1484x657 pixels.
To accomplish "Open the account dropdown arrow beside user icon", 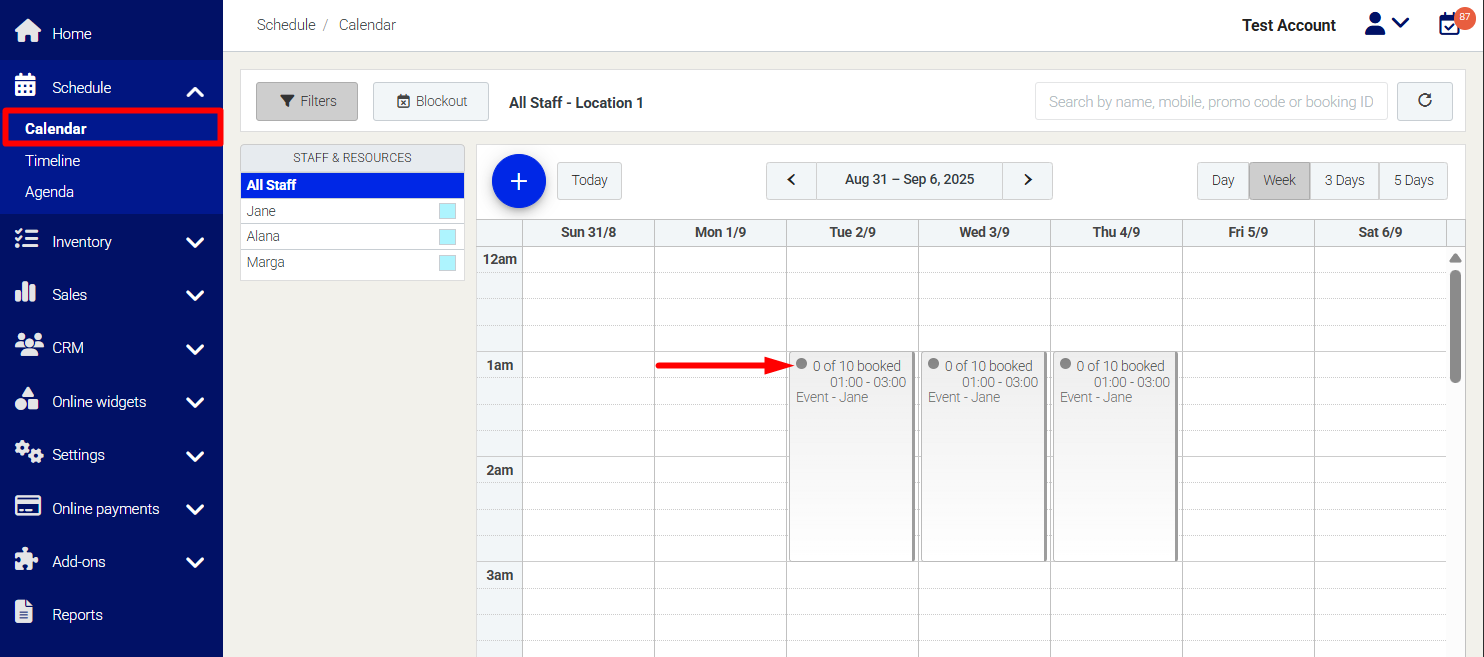I will (1400, 22).
